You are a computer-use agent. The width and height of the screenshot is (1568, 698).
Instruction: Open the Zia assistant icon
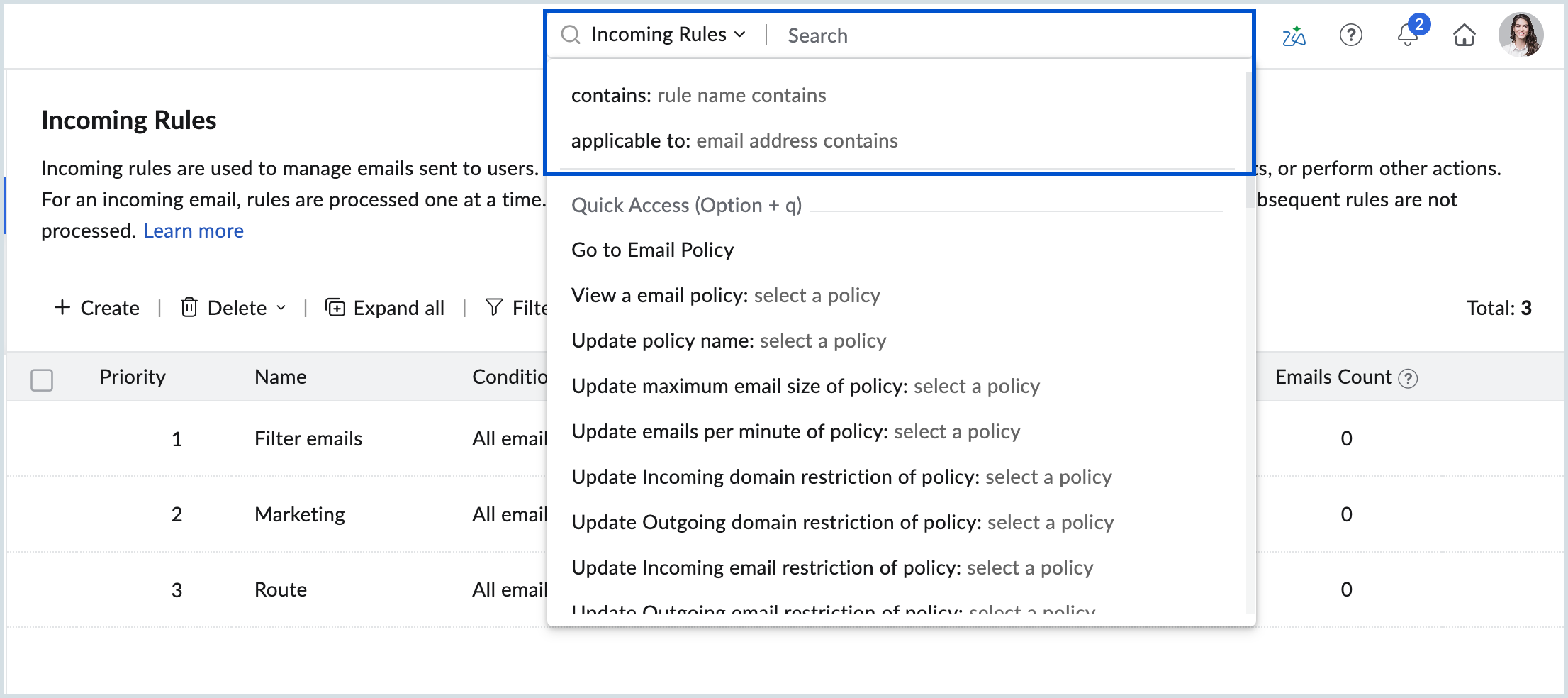click(1294, 35)
